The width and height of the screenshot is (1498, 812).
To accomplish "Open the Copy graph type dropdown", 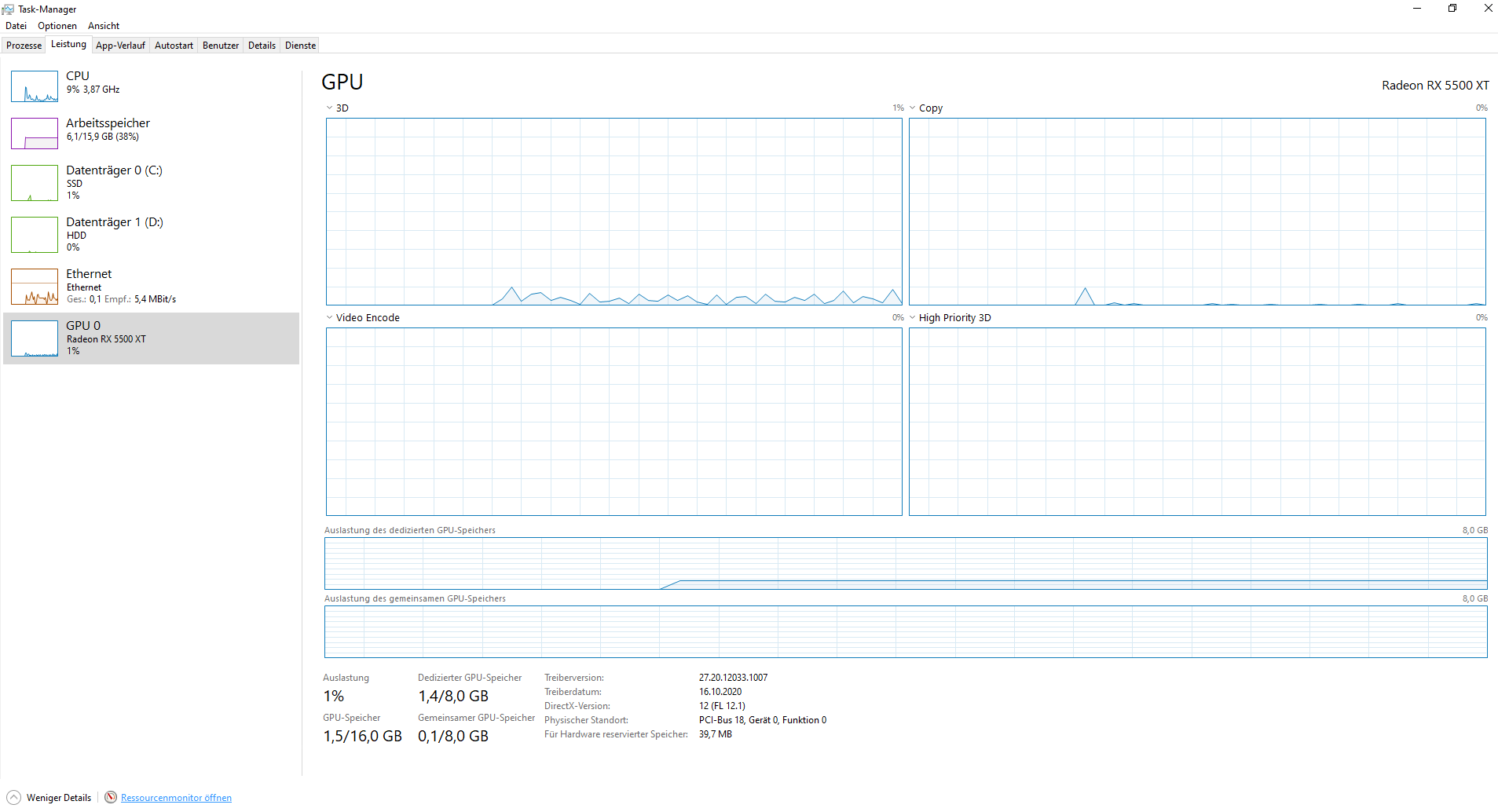I will [x=912, y=108].
